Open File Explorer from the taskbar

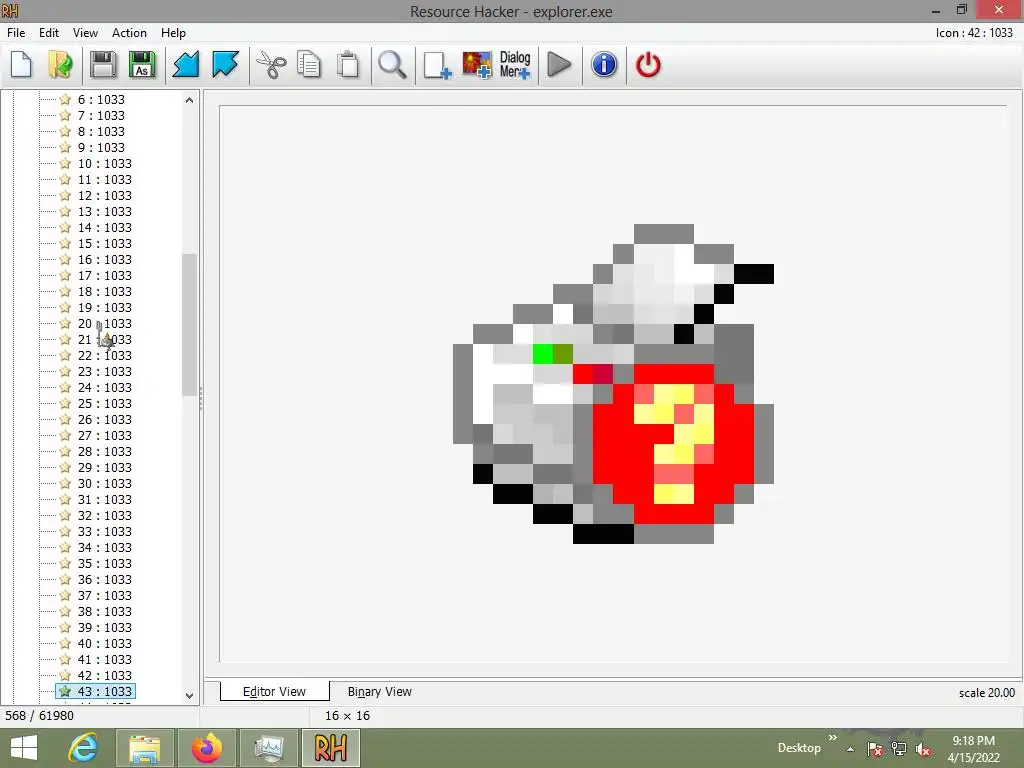pos(145,748)
